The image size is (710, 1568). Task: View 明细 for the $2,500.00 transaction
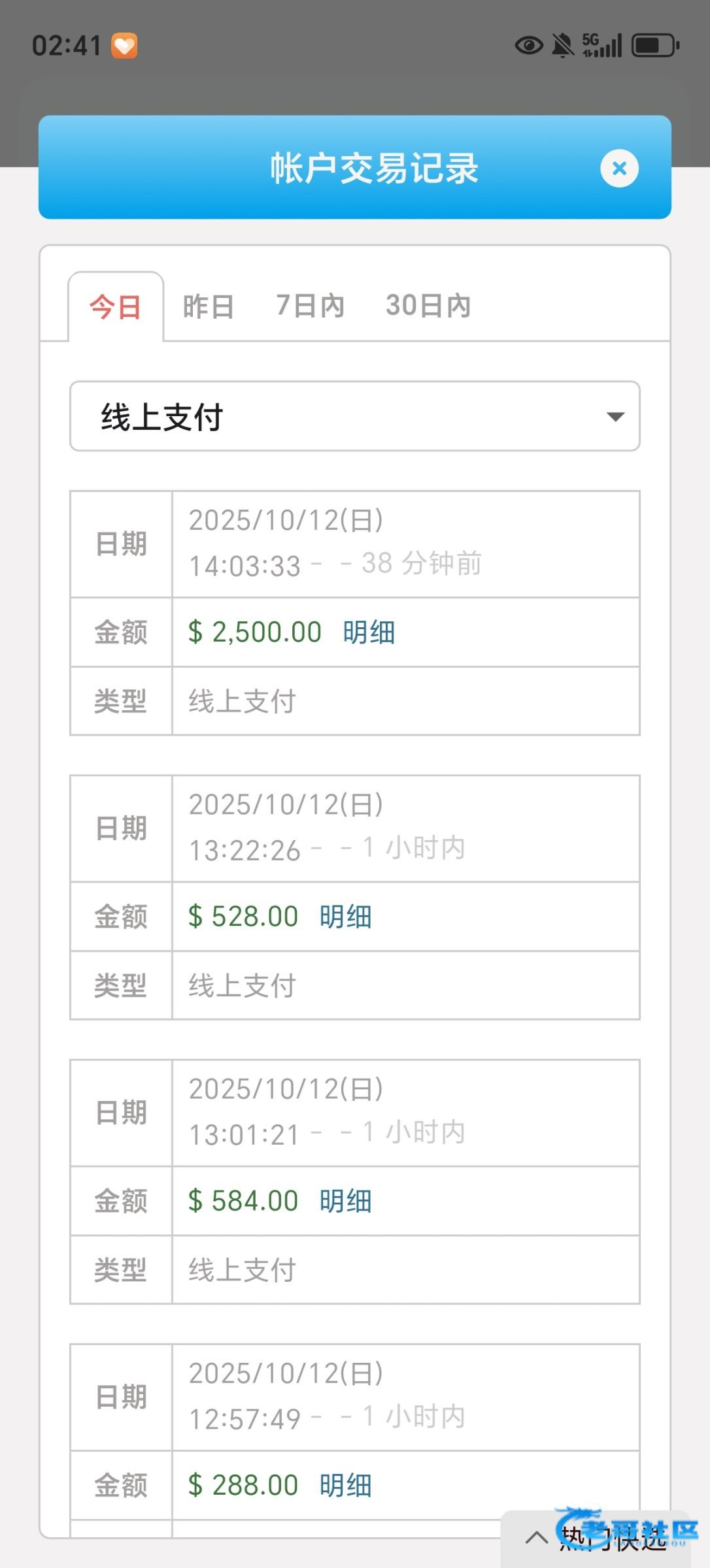pos(369,632)
